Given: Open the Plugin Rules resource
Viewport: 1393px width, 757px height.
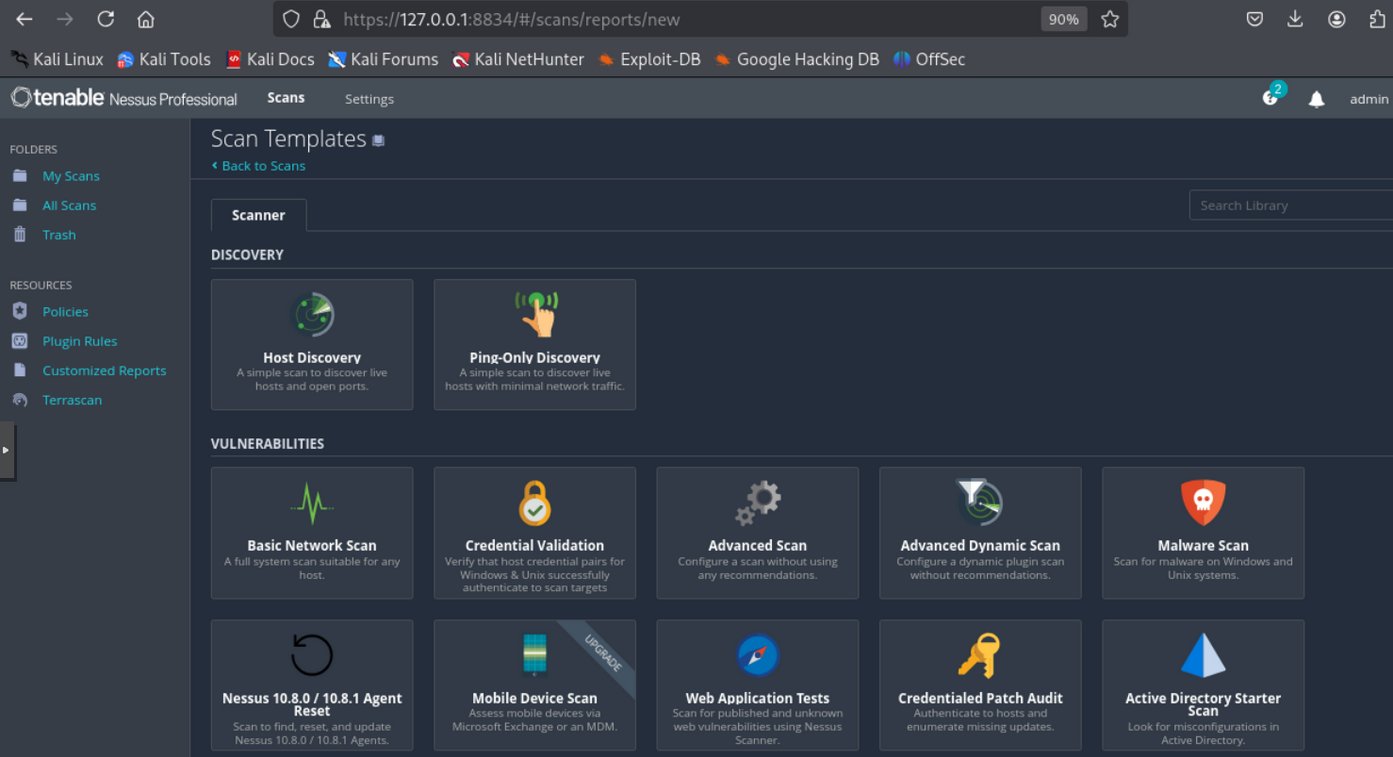Looking at the screenshot, I should tap(80, 341).
